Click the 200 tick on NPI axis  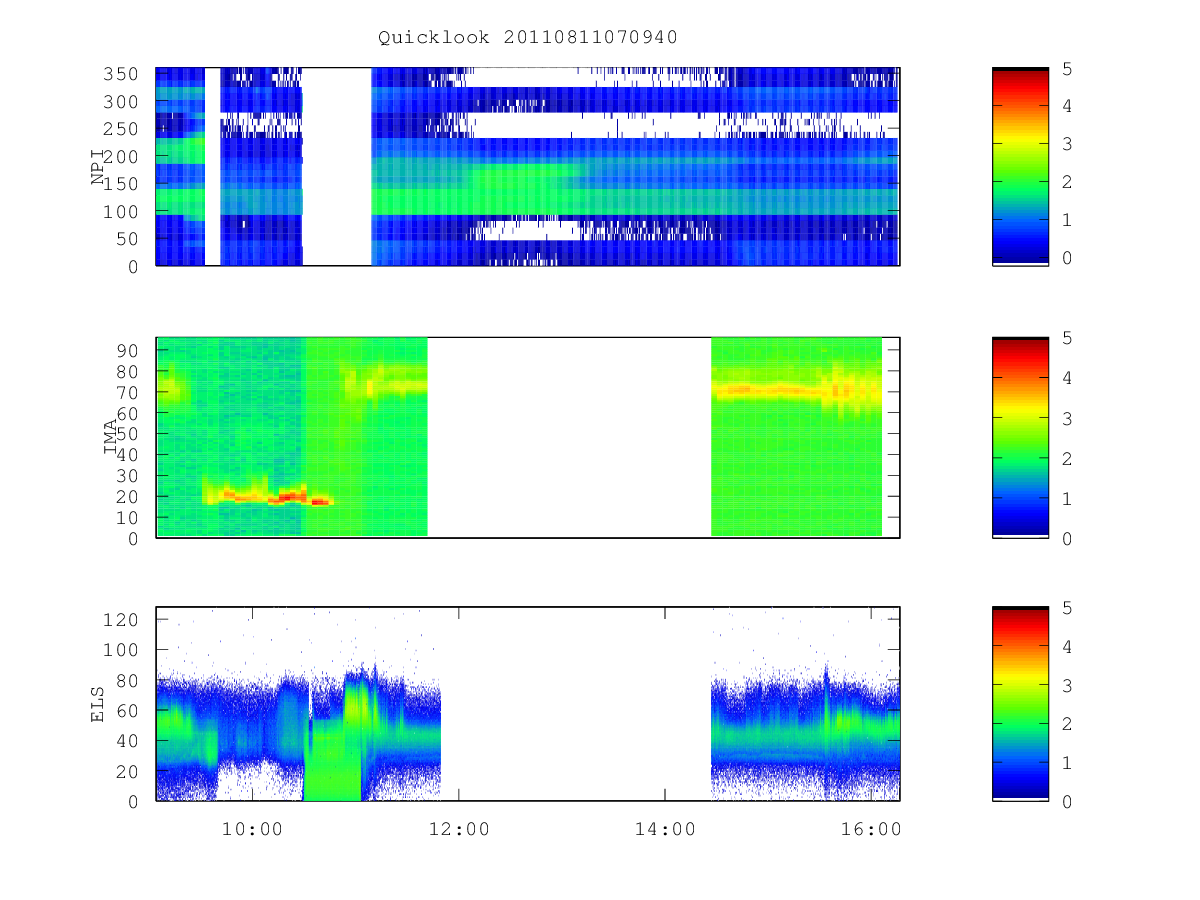123,157
